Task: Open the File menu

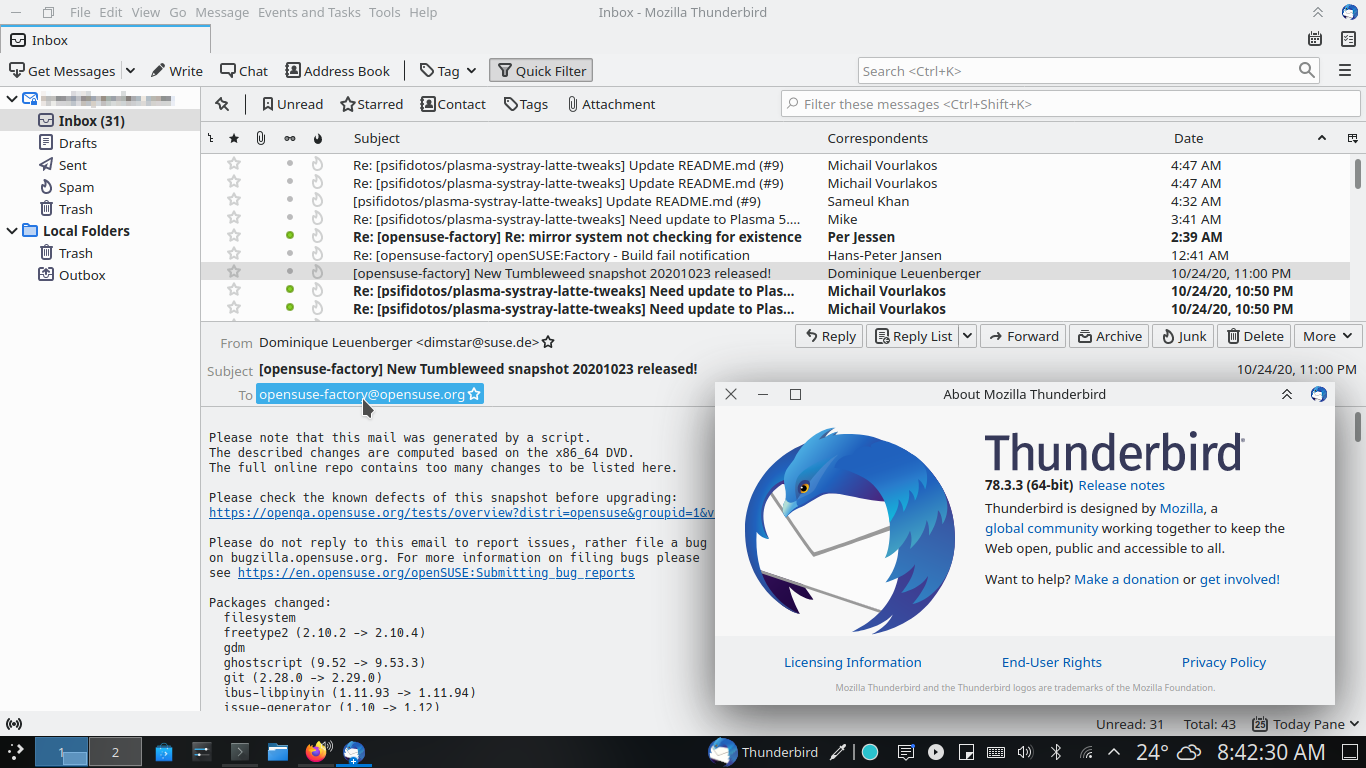Action: (x=80, y=12)
